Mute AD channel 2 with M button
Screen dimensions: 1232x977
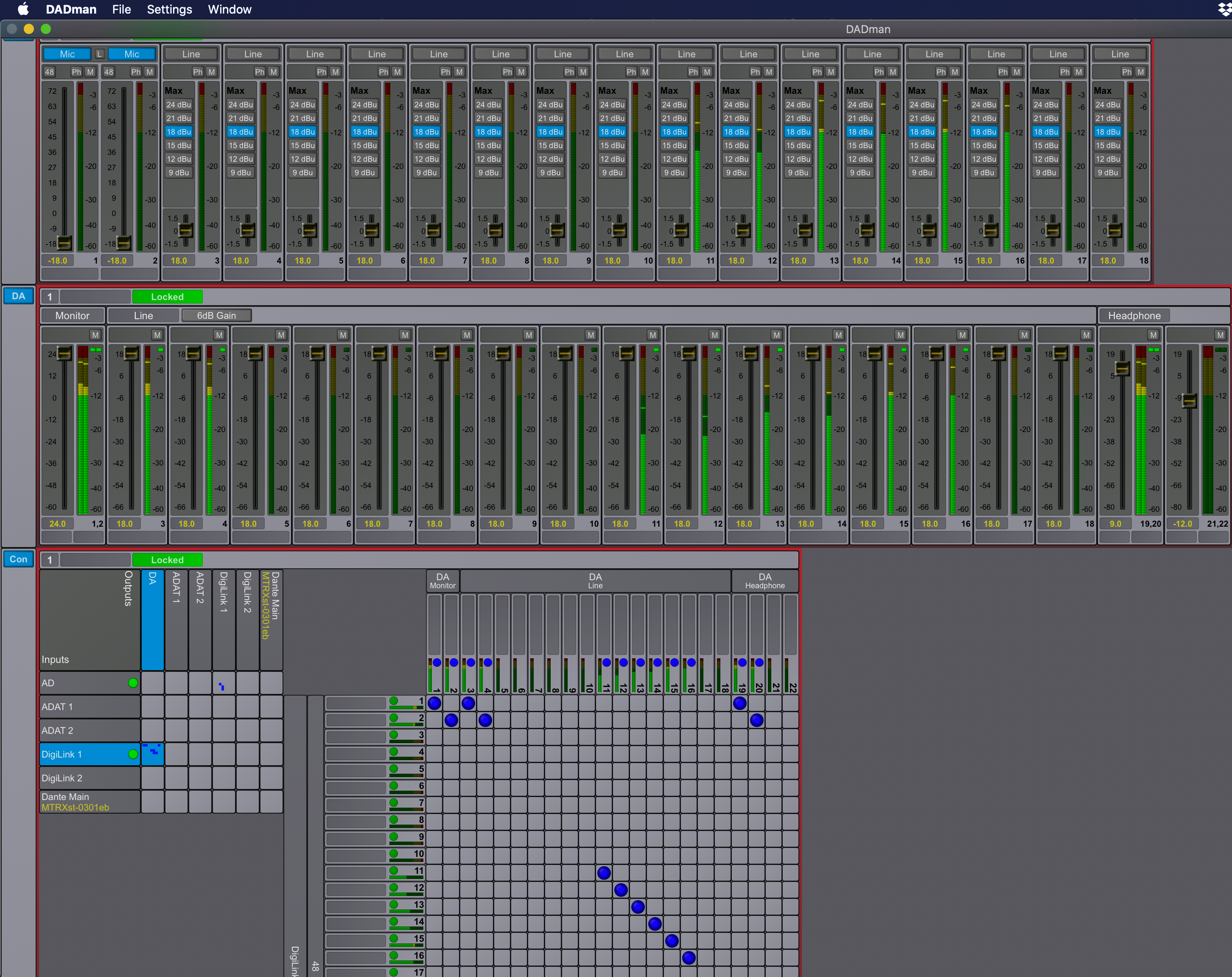click(x=149, y=72)
